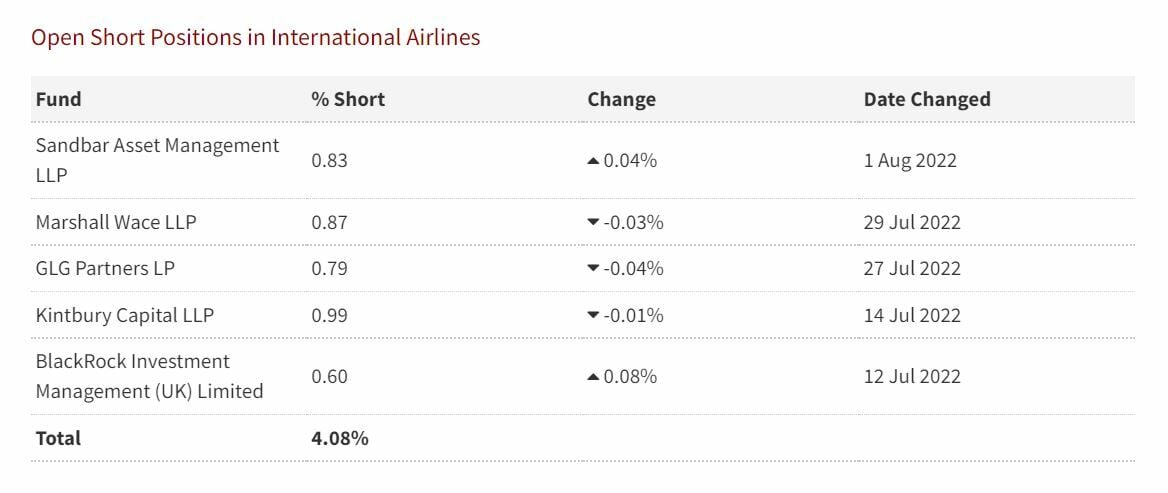Click the 0.99 short percentage value
The height and width of the screenshot is (493, 1168).
click(329, 315)
